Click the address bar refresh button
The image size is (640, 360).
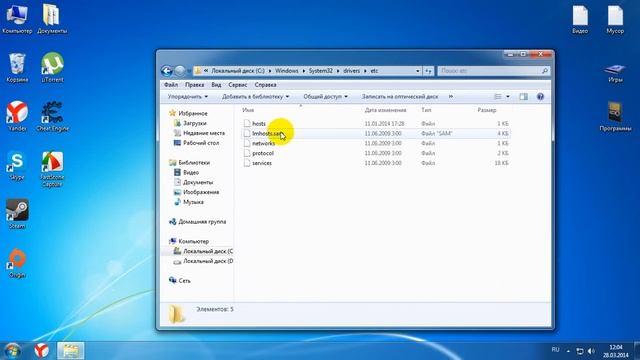point(428,71)
